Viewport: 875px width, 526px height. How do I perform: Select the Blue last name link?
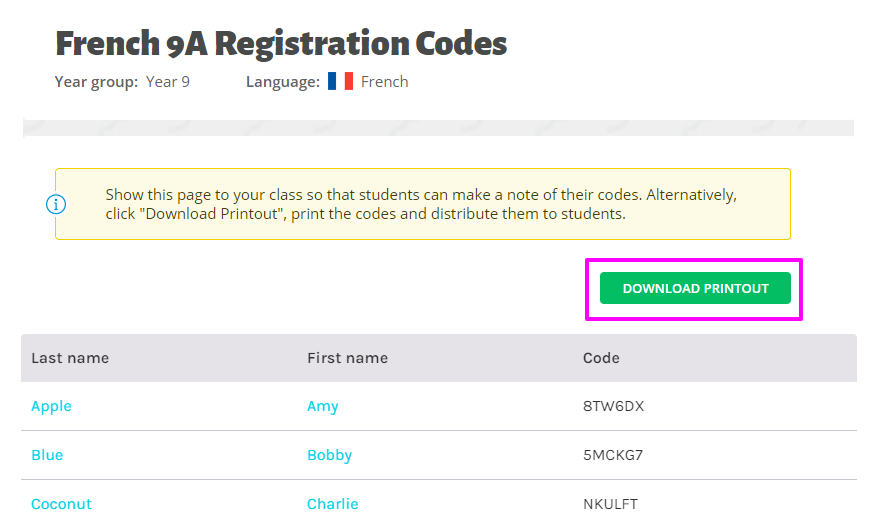(47, 455)
